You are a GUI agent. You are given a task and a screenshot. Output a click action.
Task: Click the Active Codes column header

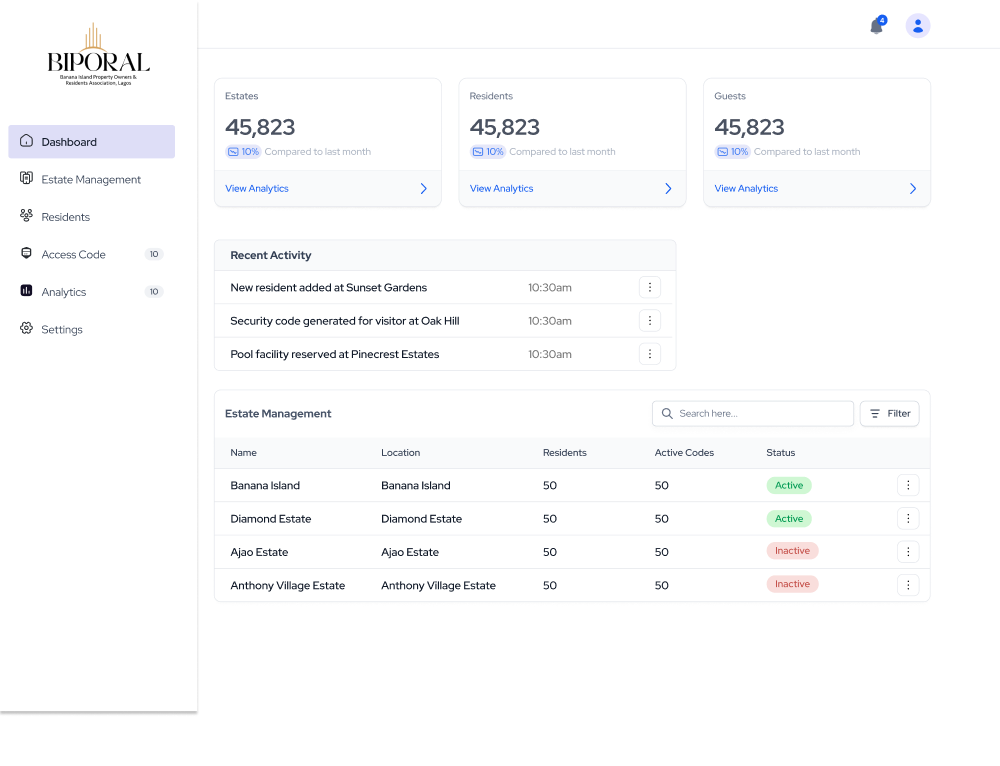tap(684, 453)
